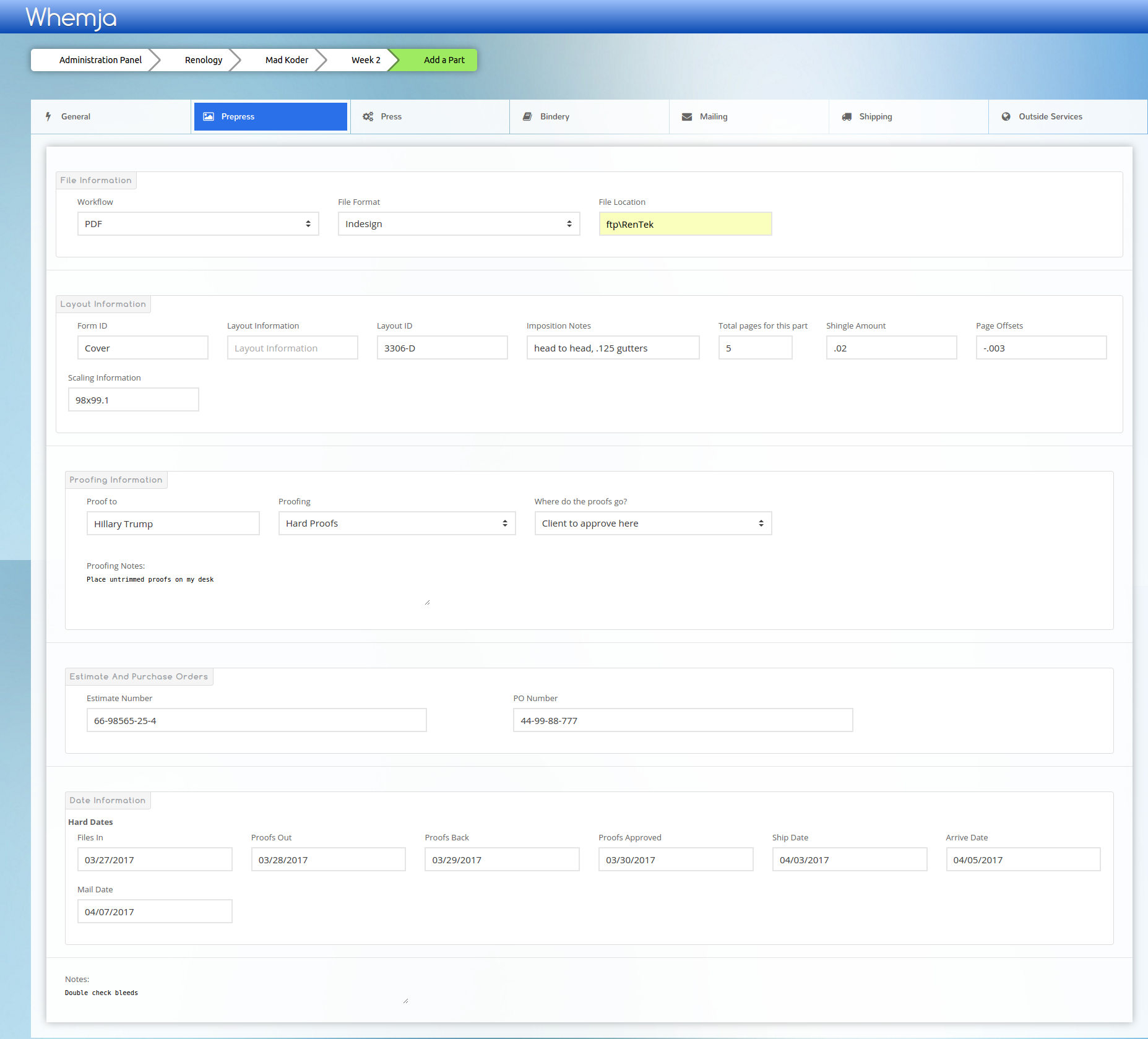Viewport: 1148px width, 1039px height.
Task: Click the Ship Date field
Action: [849, 860]
